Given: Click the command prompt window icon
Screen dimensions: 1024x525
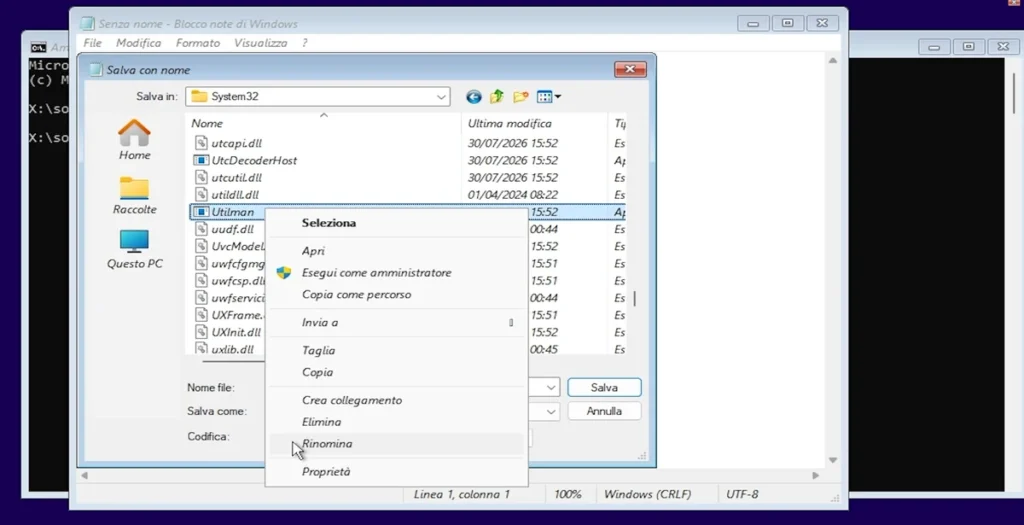Looking at the screenshot, I should click(x=39, y=47).
